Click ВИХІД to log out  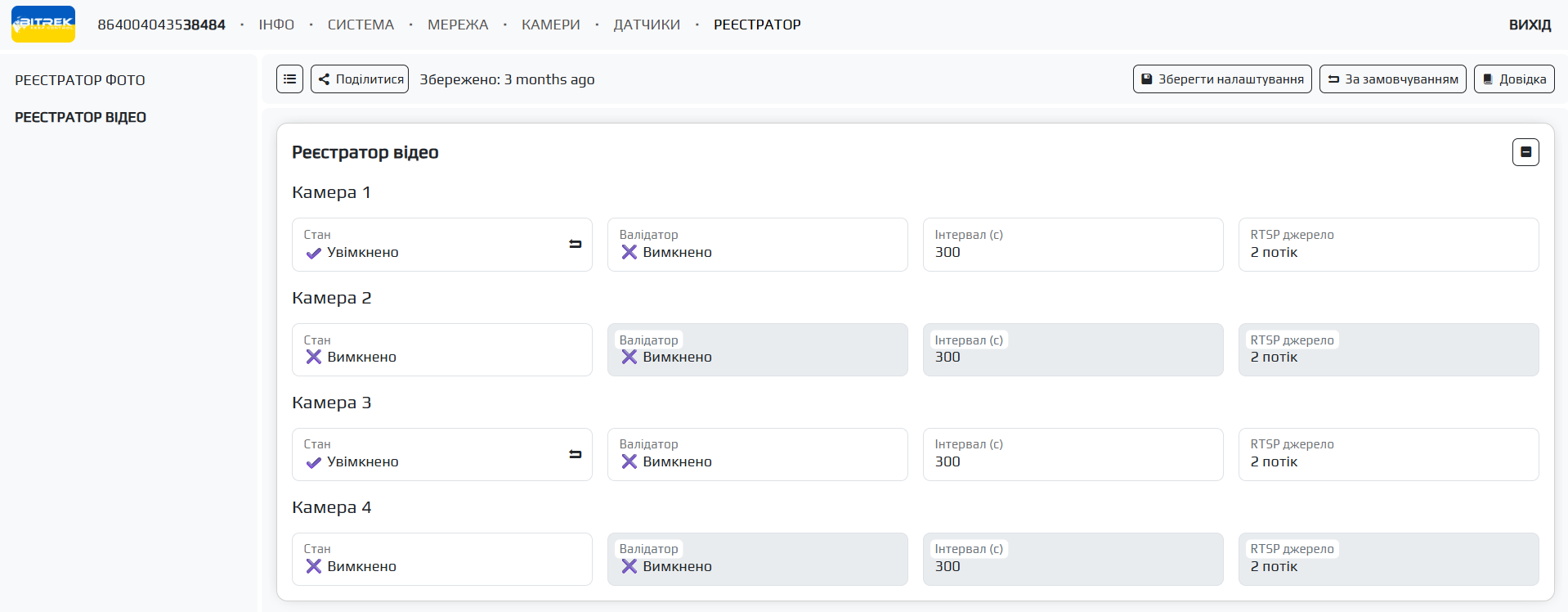[x=1529, y=25]
